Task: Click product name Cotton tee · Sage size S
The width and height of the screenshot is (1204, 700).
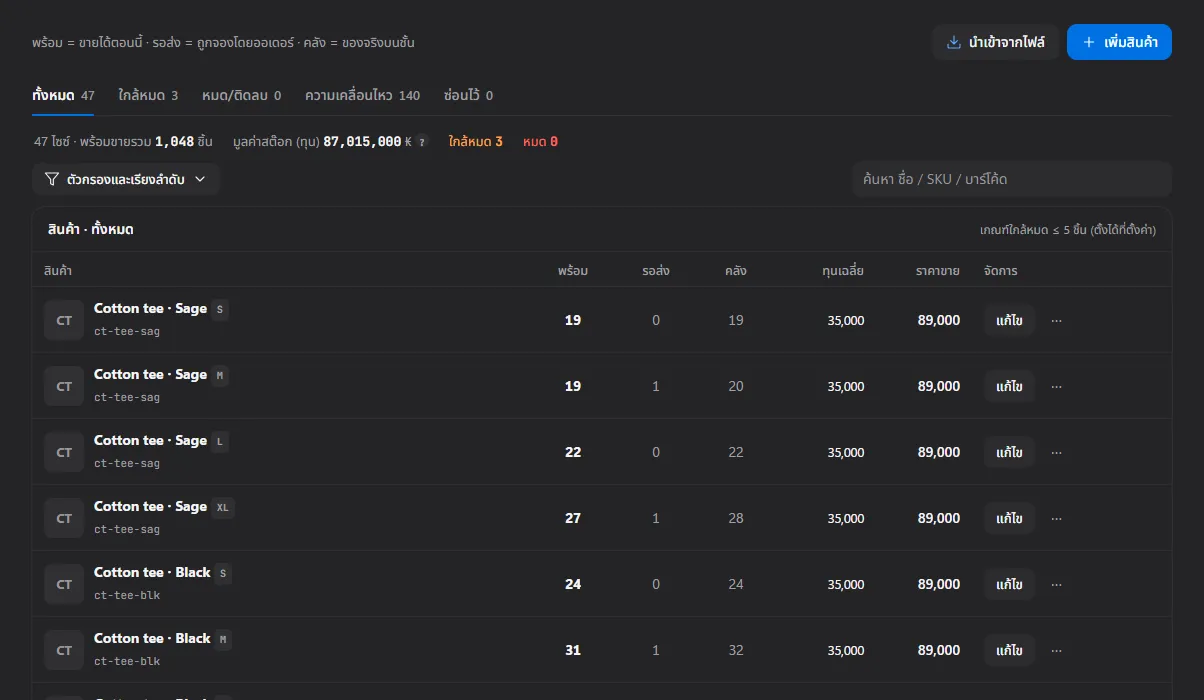Action: tap(150, 309)
